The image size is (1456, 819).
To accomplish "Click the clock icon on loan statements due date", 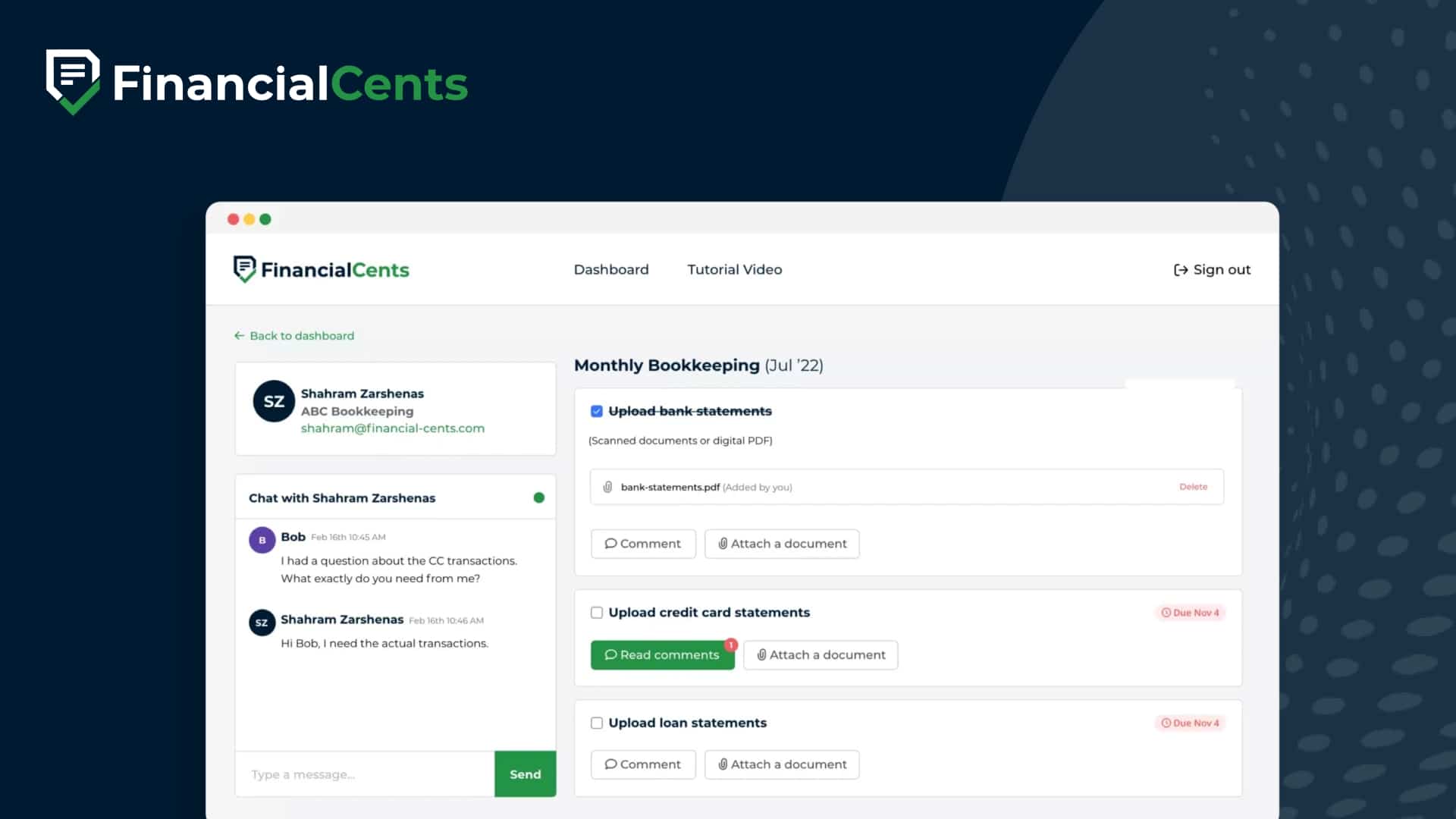I will pos(1166,723).
